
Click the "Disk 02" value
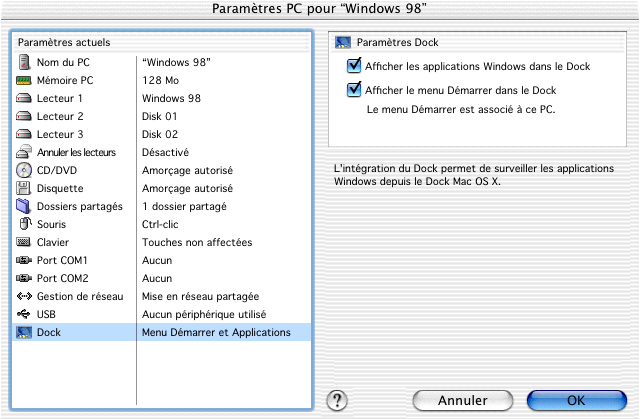(160, 134)
